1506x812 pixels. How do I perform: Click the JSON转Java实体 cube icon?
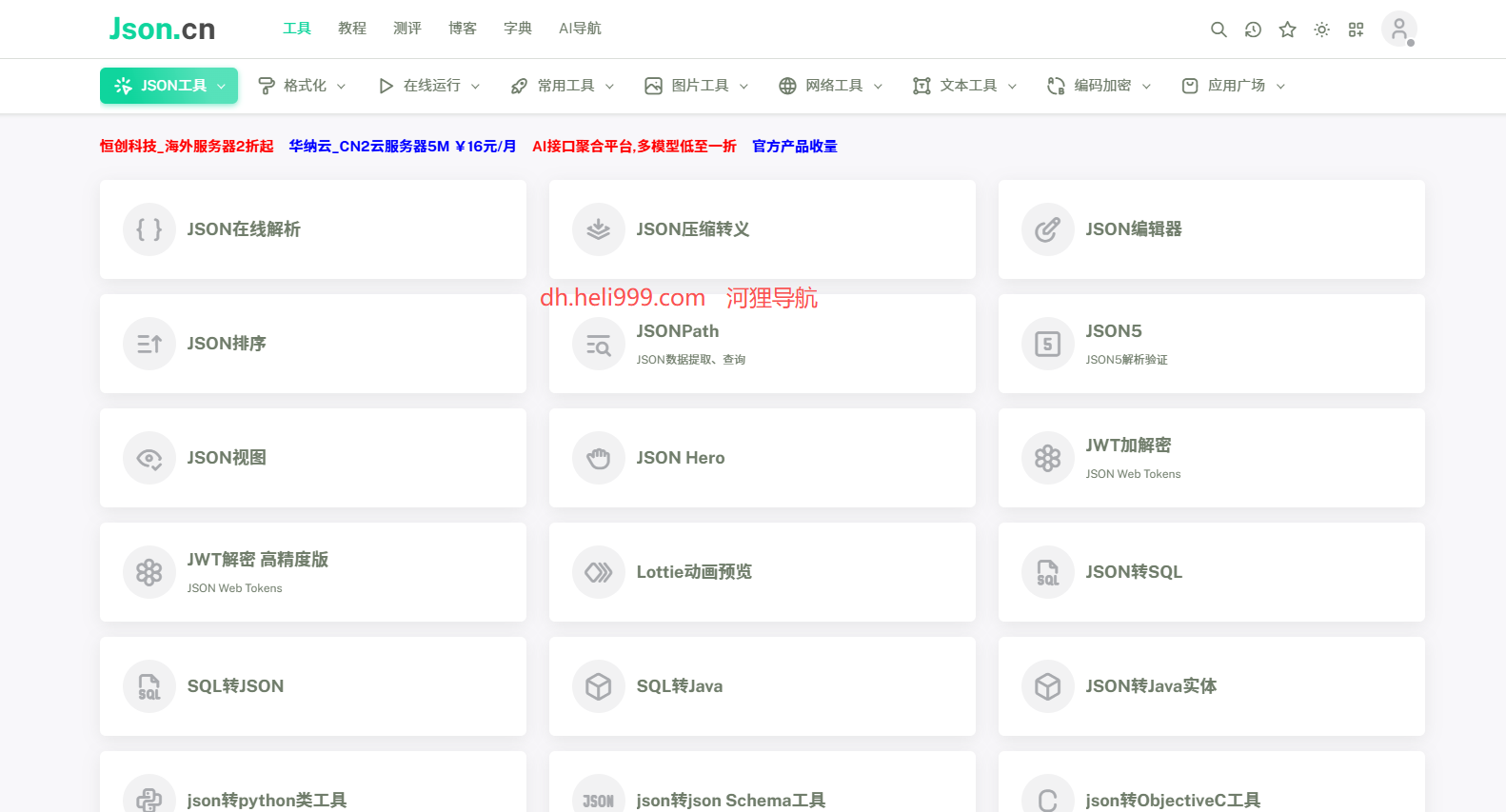point(1048,686)
